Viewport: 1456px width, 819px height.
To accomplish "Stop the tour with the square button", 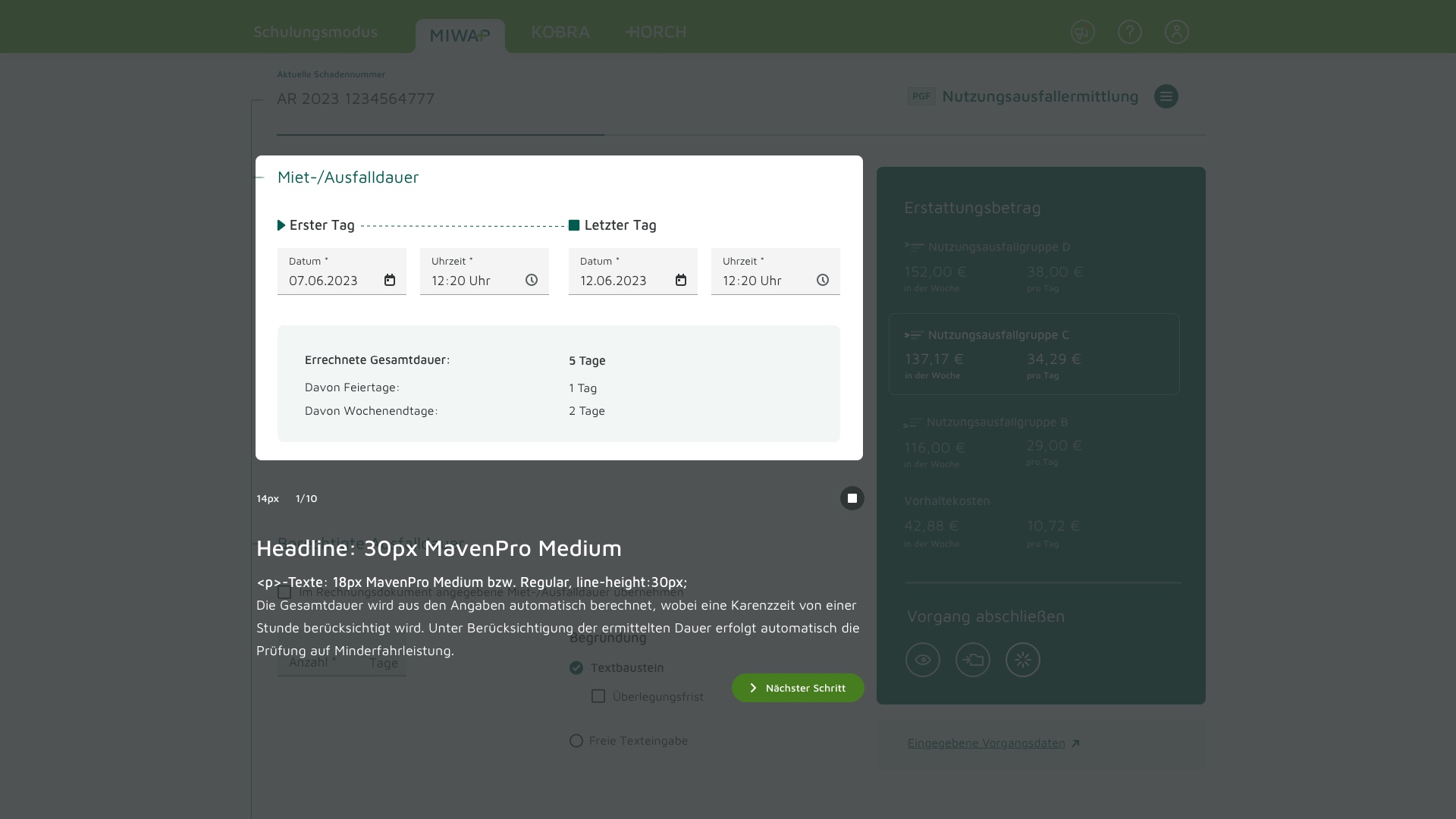I will (x=852, y=498).
